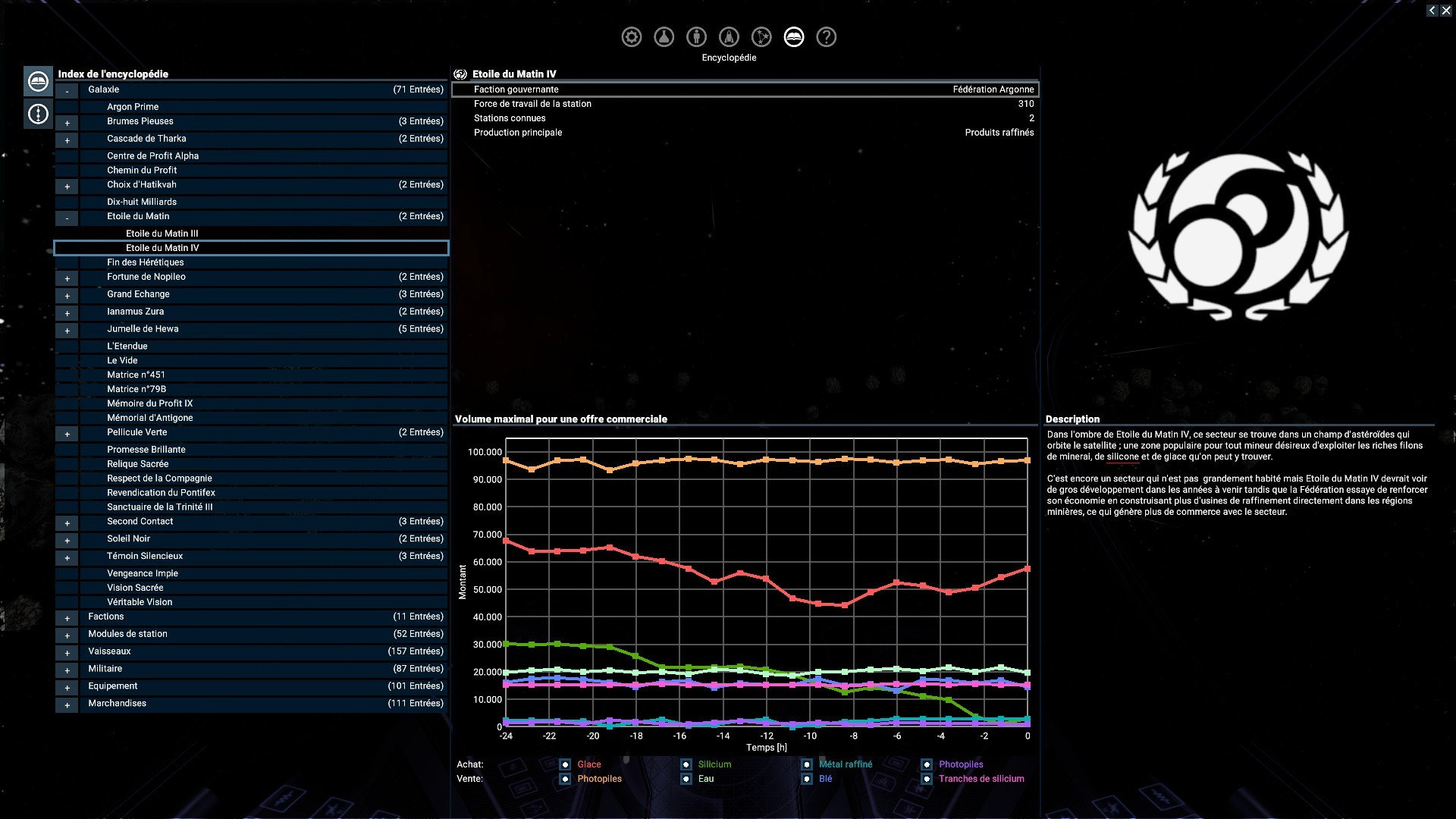This screenshot has height=819, width=1456.
Task: Toggle the Glace graph series checkbox
Action: (x=565, y=764)
